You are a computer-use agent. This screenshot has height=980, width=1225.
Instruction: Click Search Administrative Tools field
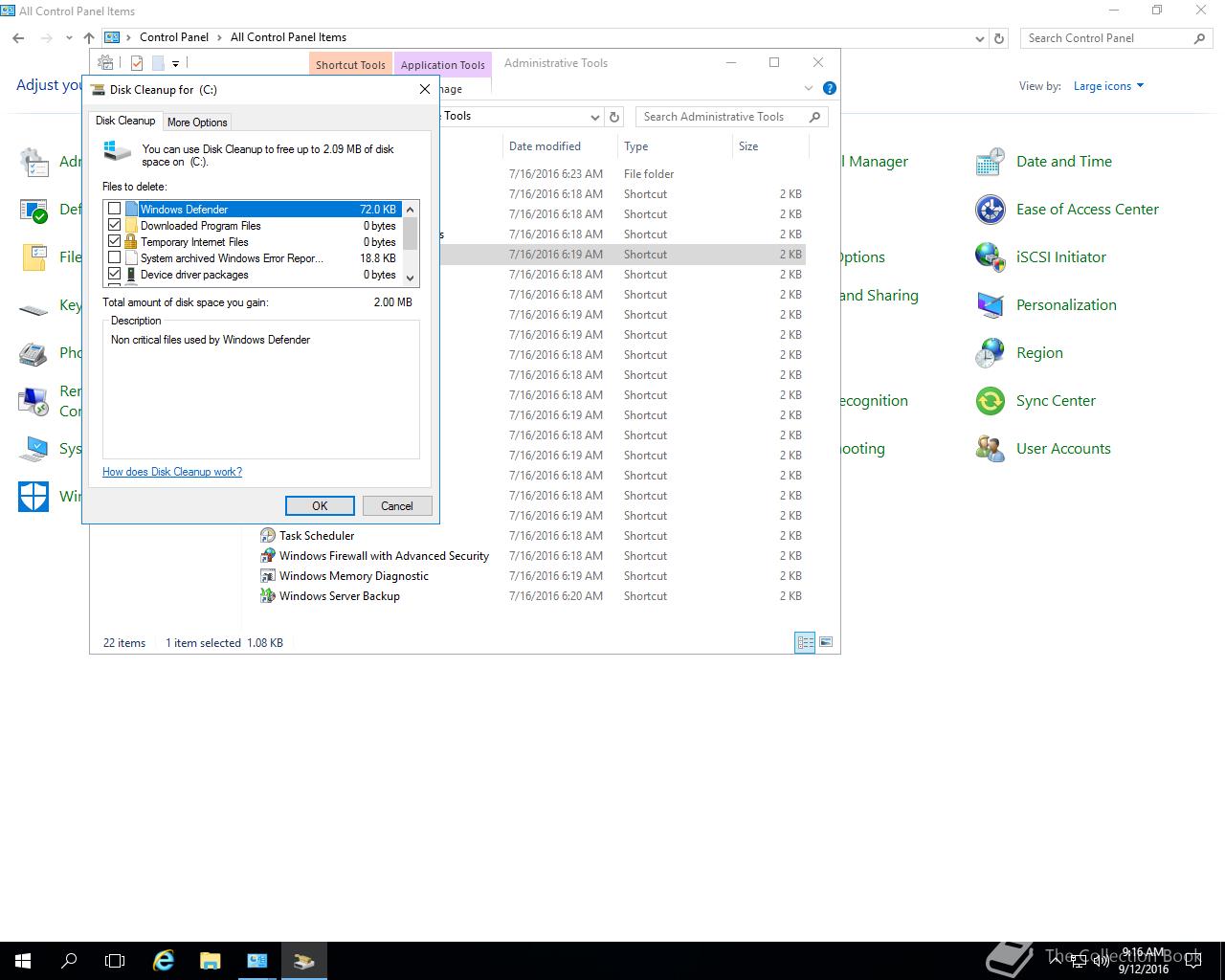(x=731, y=117)
